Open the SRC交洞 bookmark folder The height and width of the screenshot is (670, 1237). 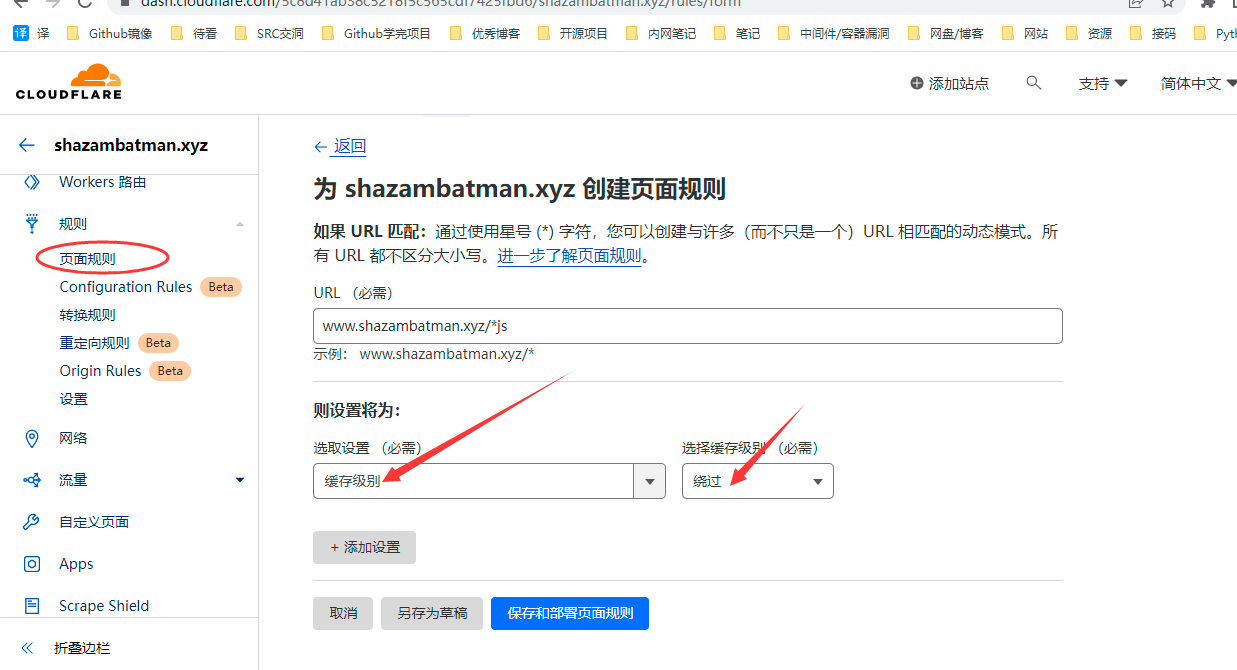click(269, 33)
